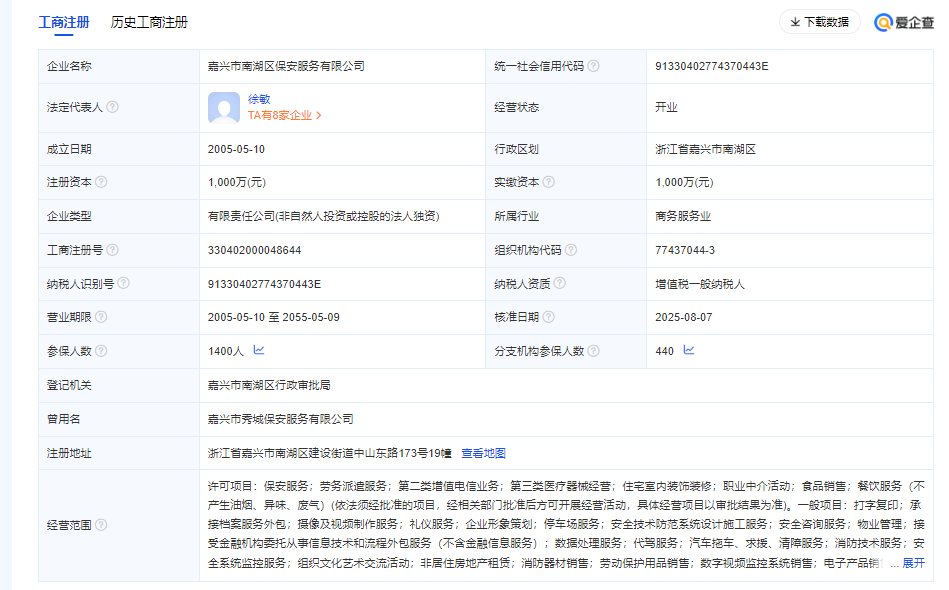Click help icon beside 法定代表人

tap(112, 107)
